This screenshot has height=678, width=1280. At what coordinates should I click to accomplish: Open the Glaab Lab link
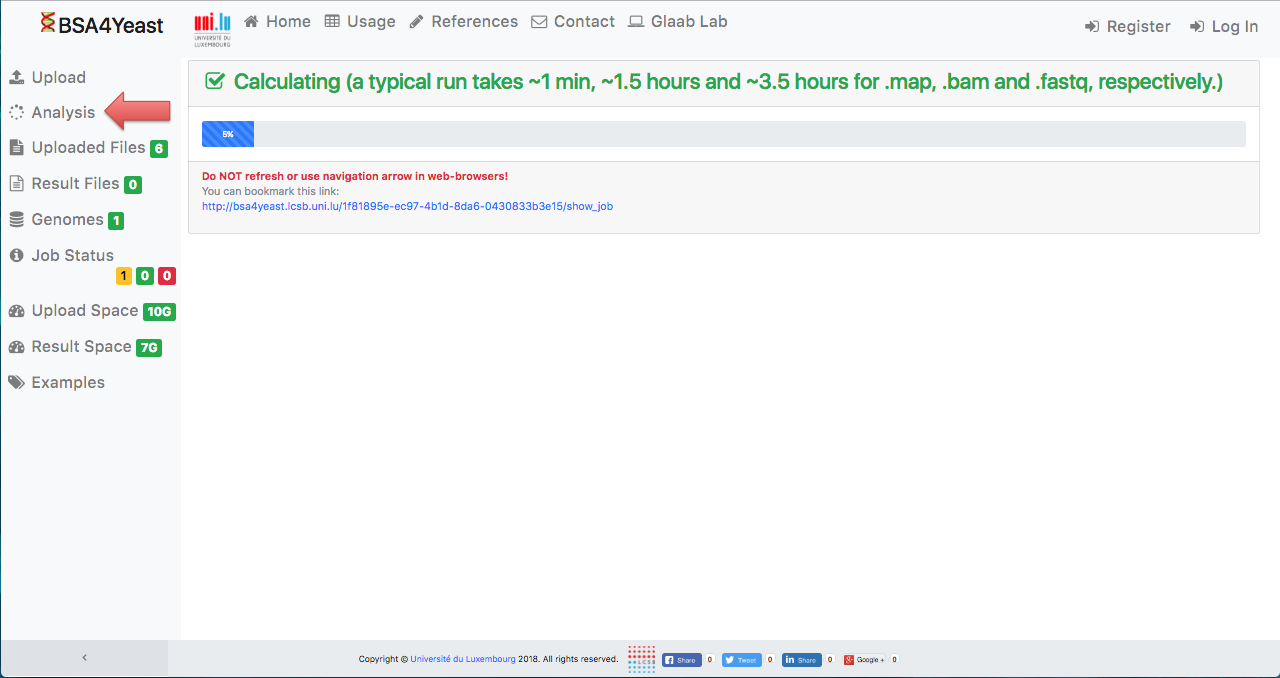678,21
